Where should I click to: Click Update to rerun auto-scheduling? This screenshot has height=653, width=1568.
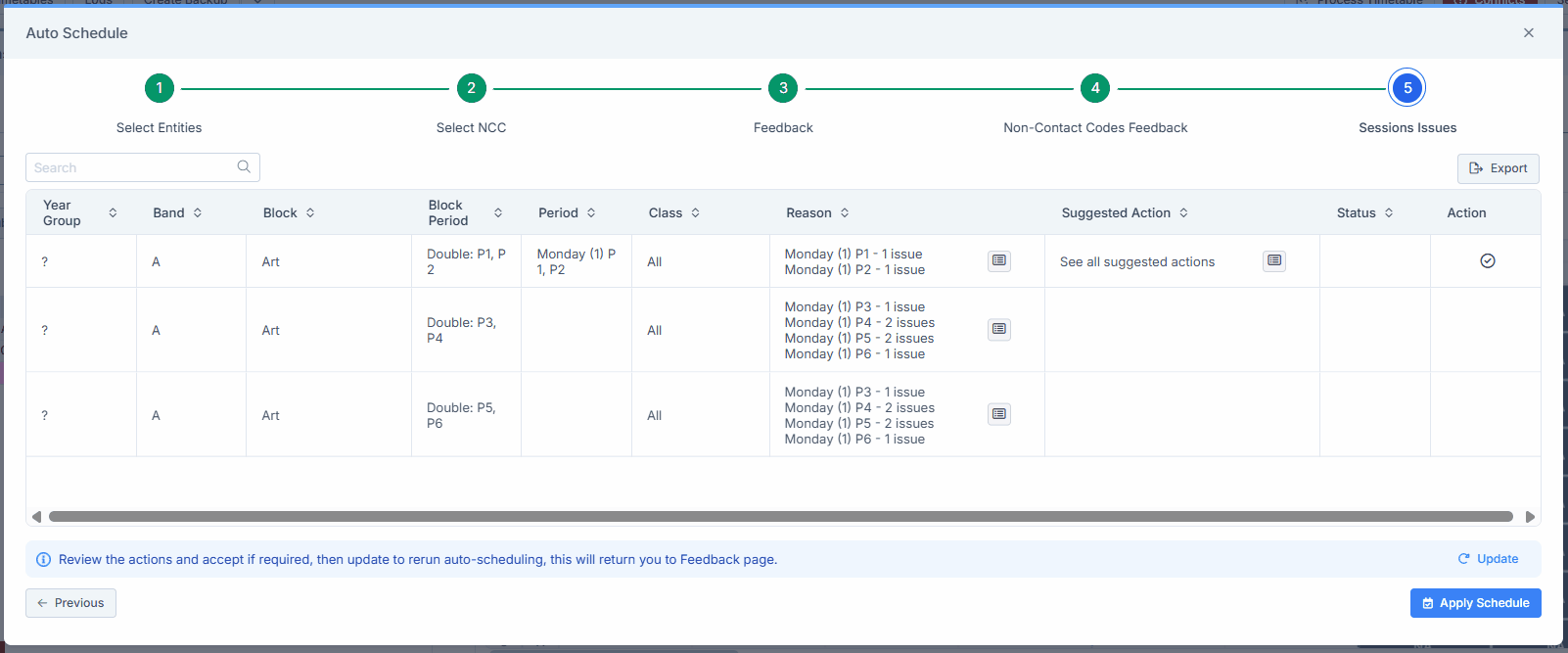coord(1488,559)
